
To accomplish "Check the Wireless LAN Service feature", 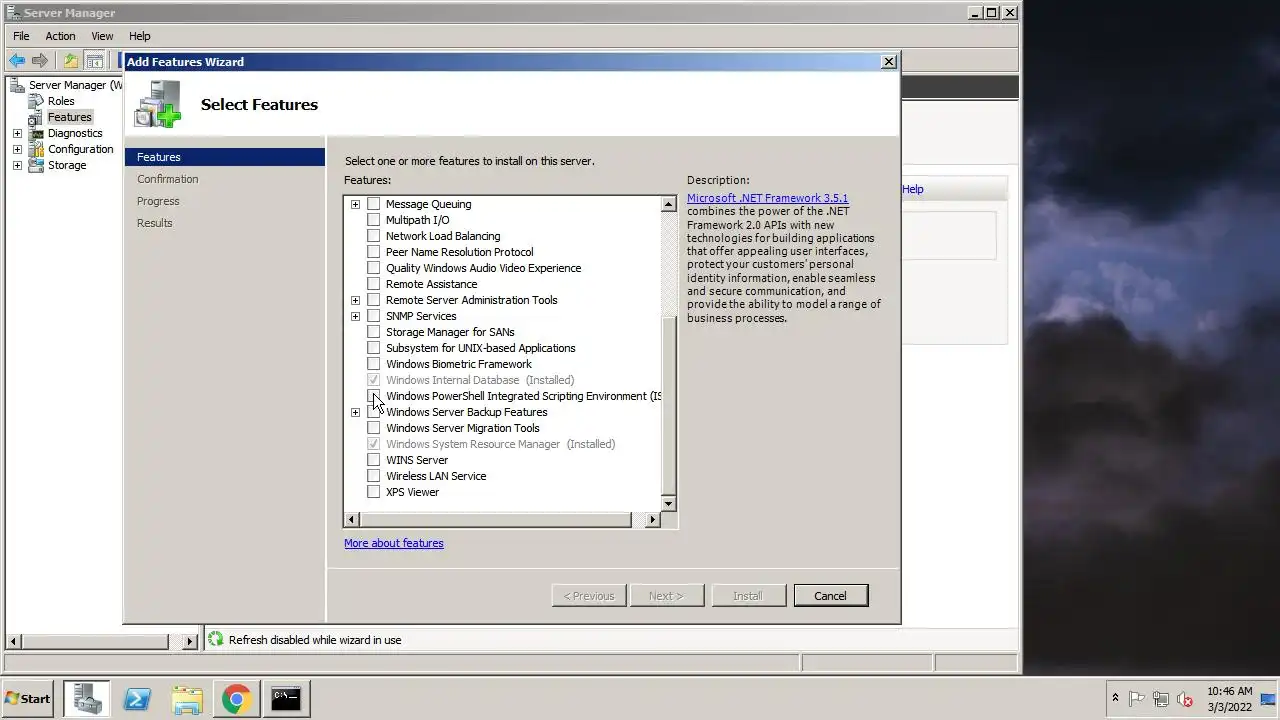I will [x=374, y=476].
